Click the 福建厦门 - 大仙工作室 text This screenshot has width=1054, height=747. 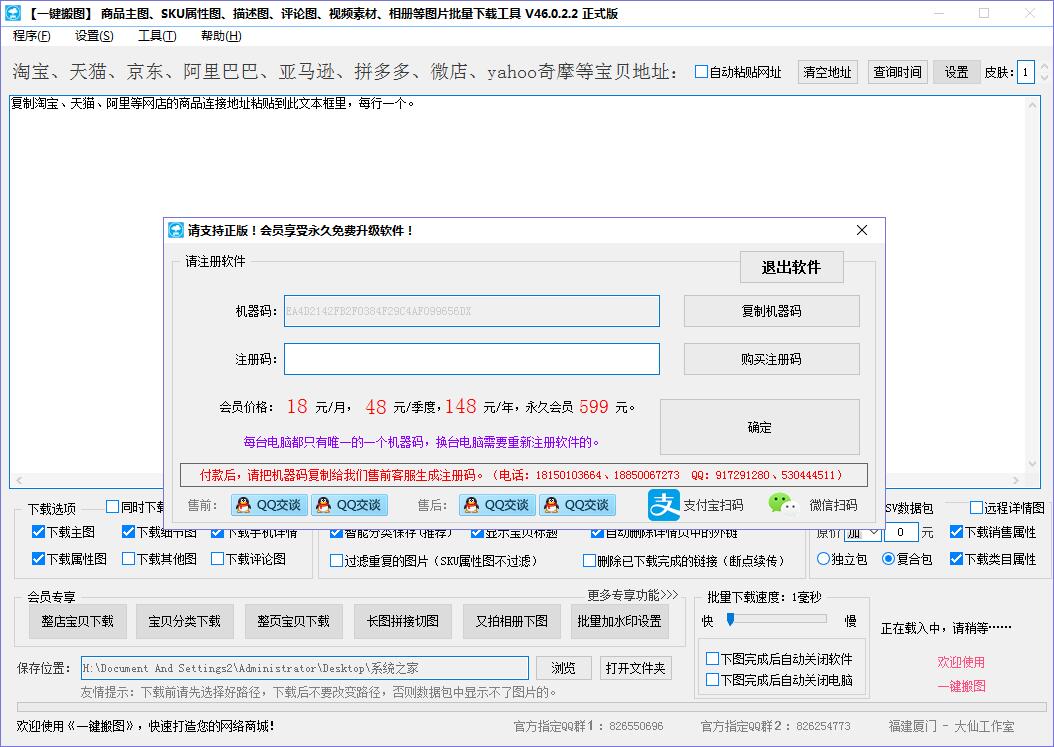click(951, 726)
